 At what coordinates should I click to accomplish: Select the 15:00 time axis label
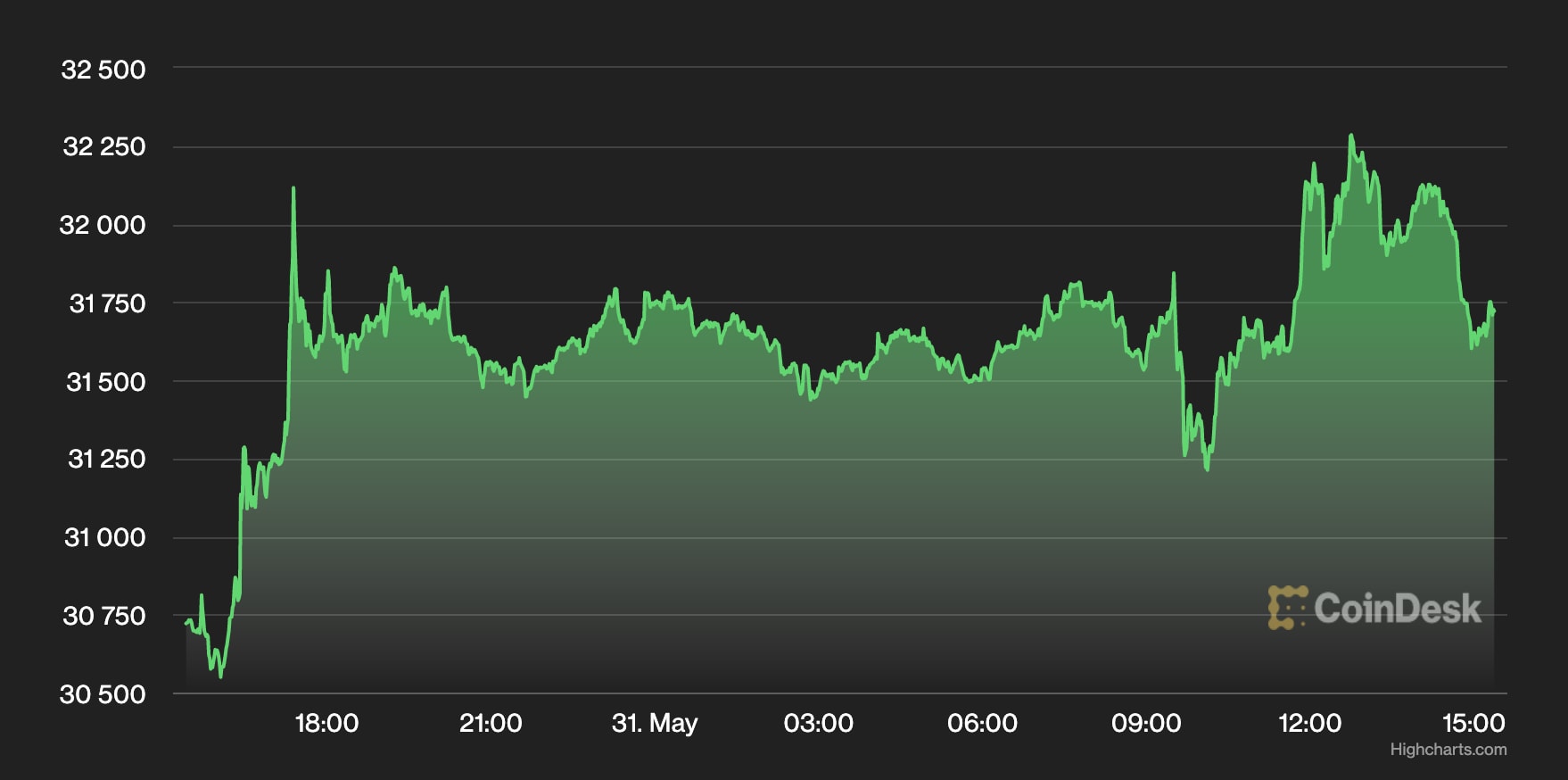[1473, 723]
